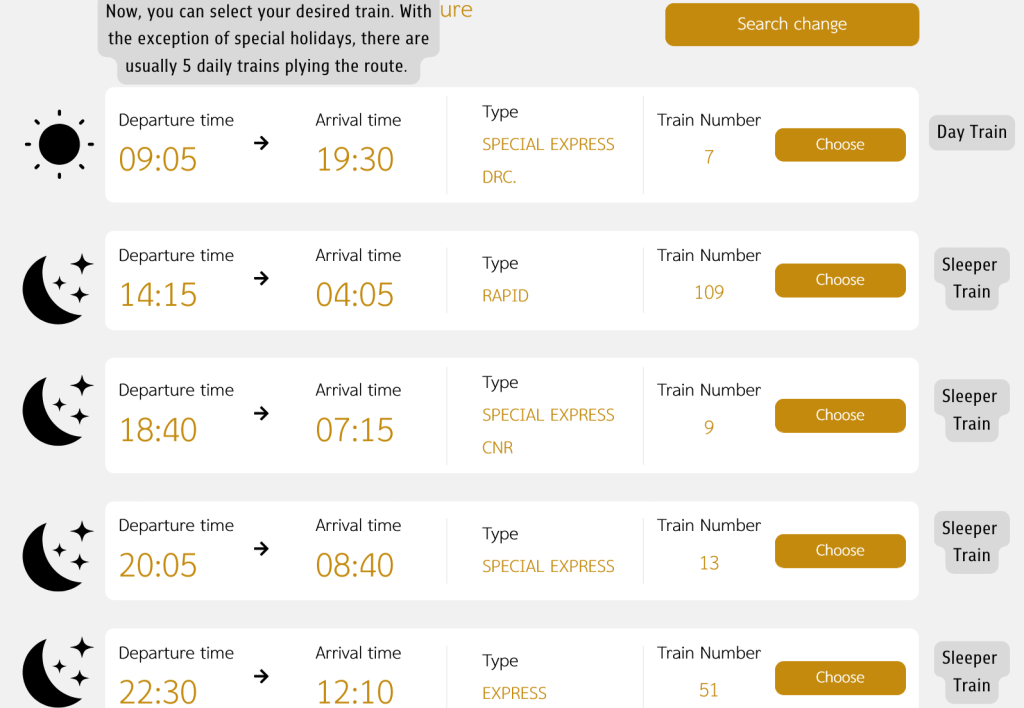Click the moon icon beside the 14:15 departure
Screen dimensions: 1024x708
57,289
